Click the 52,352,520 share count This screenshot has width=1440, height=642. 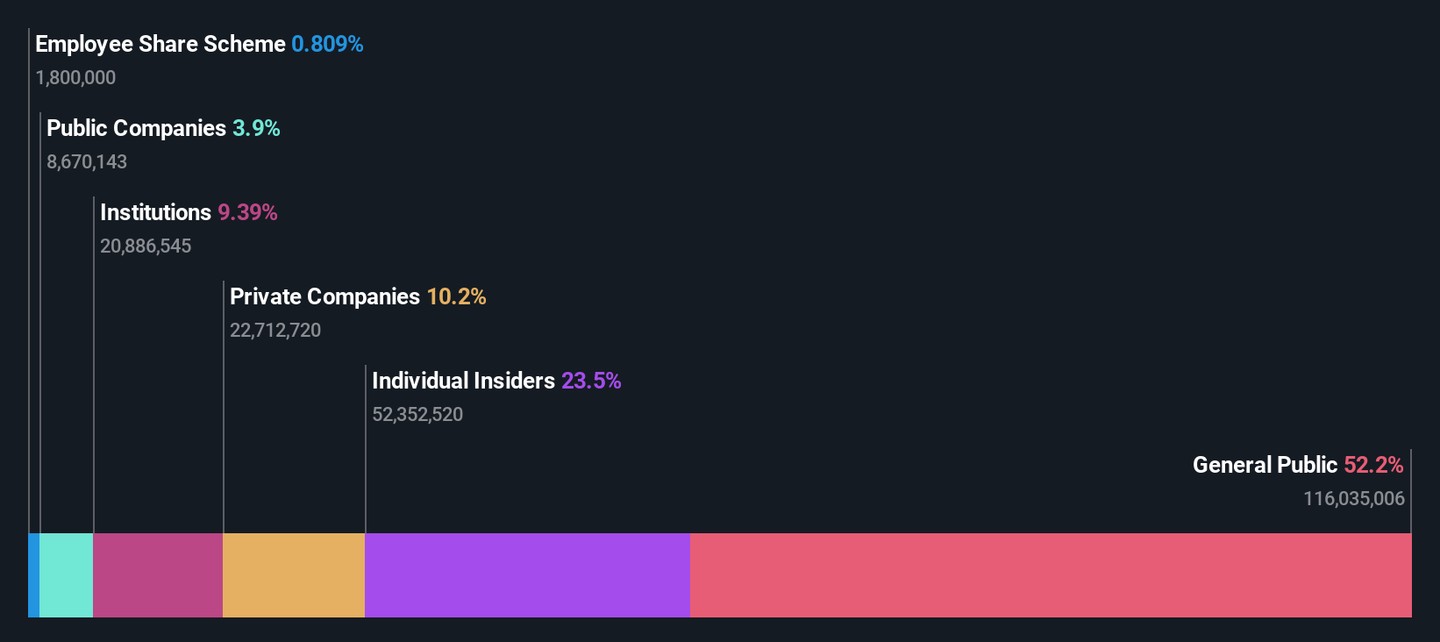pos(417,414)
